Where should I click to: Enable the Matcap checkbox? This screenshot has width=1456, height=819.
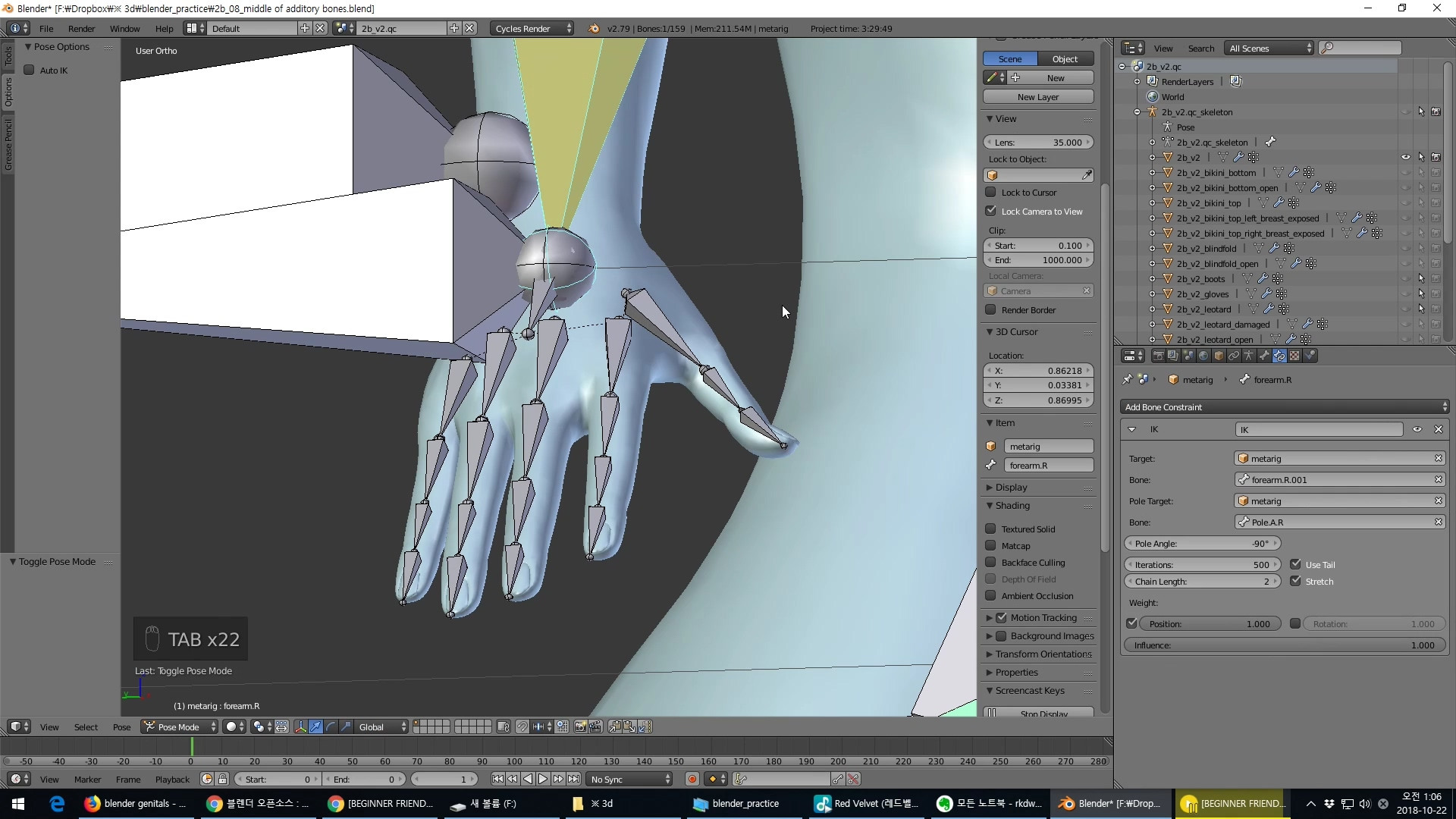[990, 545]
